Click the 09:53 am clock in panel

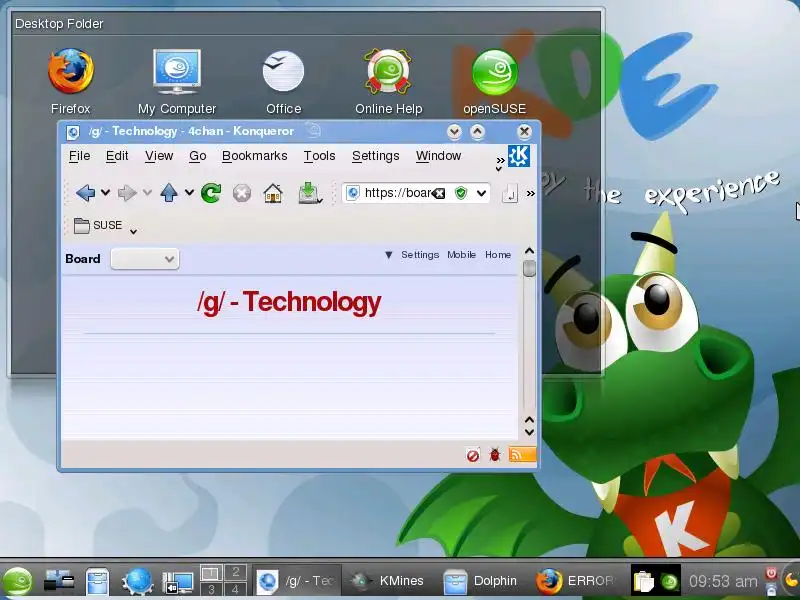pyautogui.click(x=723, y=581)
